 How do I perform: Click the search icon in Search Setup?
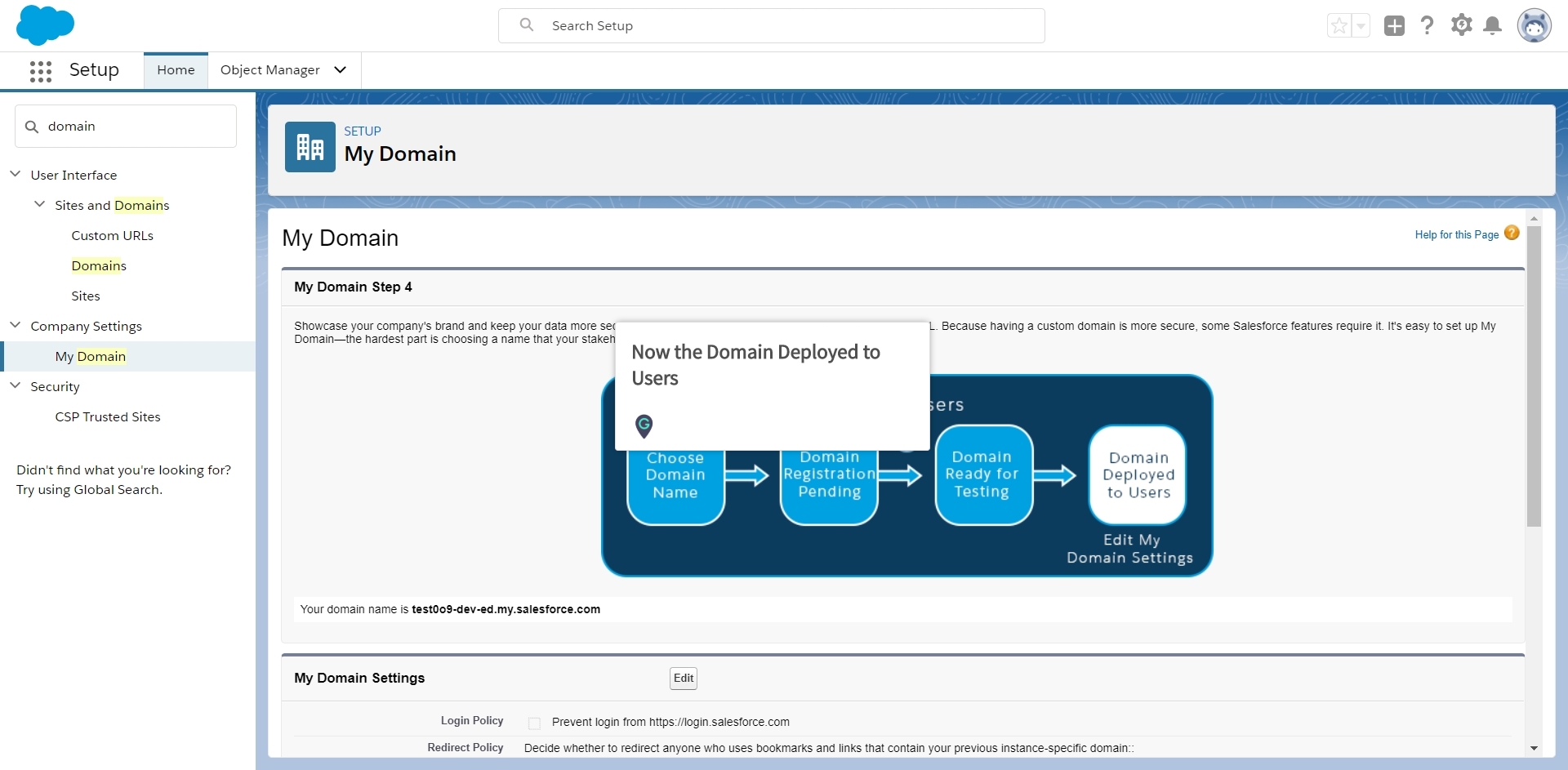pyautogui.click(x=527, y=25)
